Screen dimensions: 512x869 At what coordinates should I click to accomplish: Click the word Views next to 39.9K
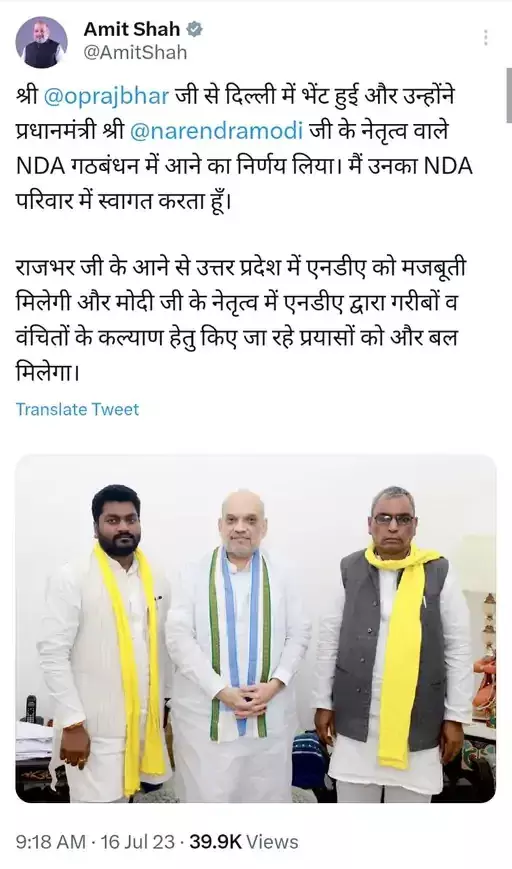coord(272,842)
